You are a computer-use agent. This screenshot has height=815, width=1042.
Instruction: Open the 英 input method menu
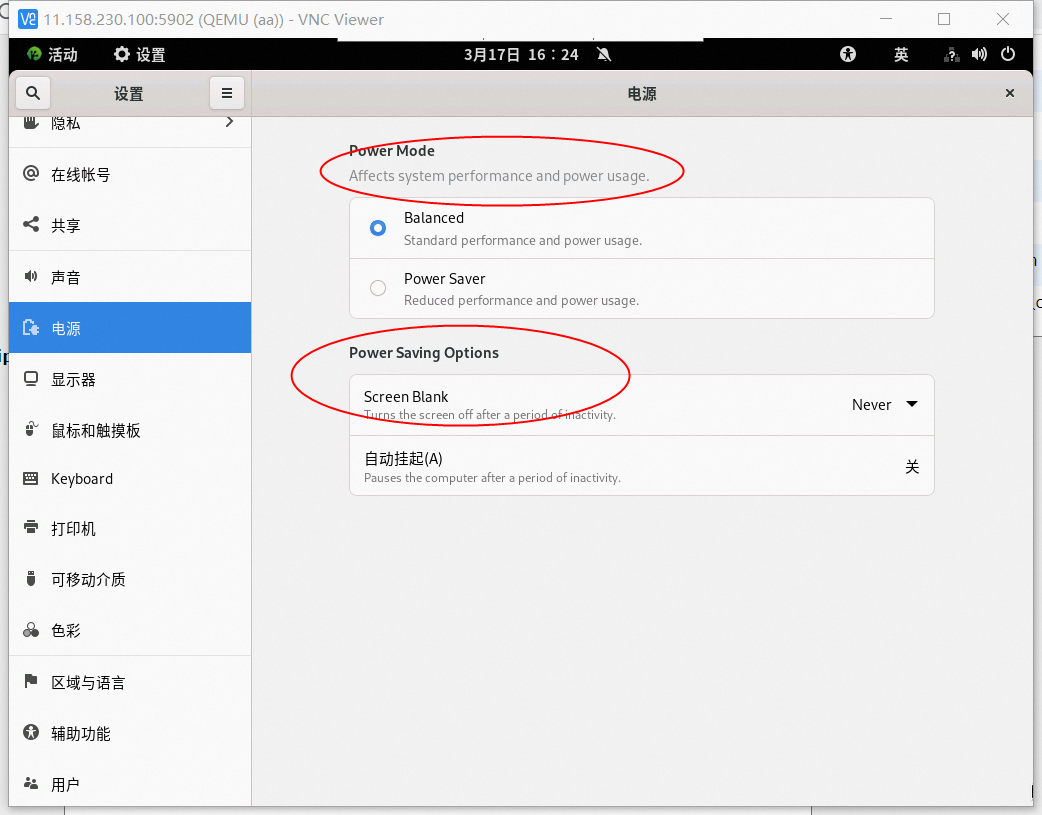tap(901, 54)
